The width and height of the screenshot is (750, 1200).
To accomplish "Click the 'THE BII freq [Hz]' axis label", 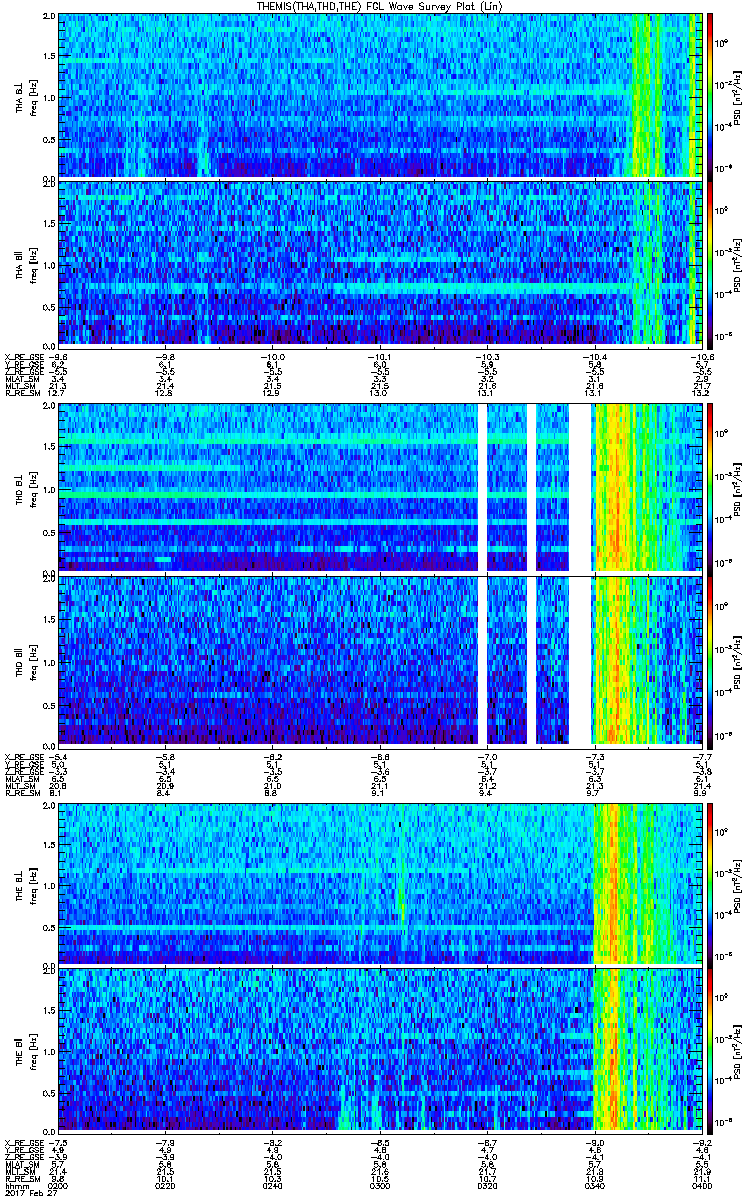I will [26, 1050].
